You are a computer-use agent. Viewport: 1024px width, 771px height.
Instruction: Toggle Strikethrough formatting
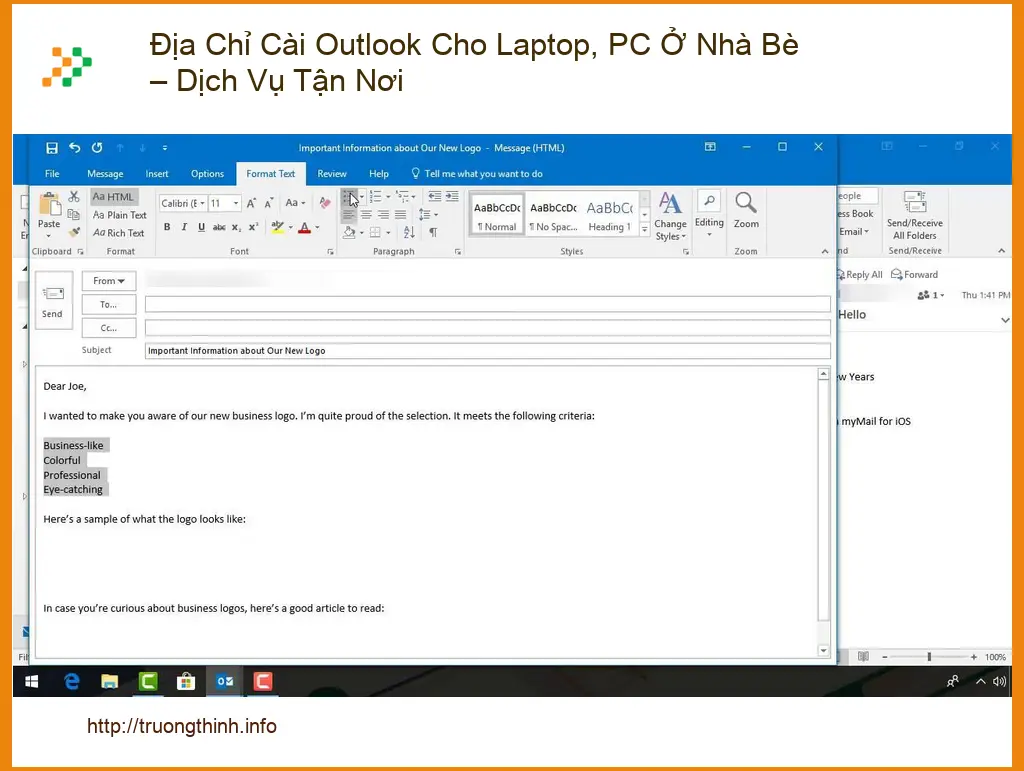(x=219, y=227)
